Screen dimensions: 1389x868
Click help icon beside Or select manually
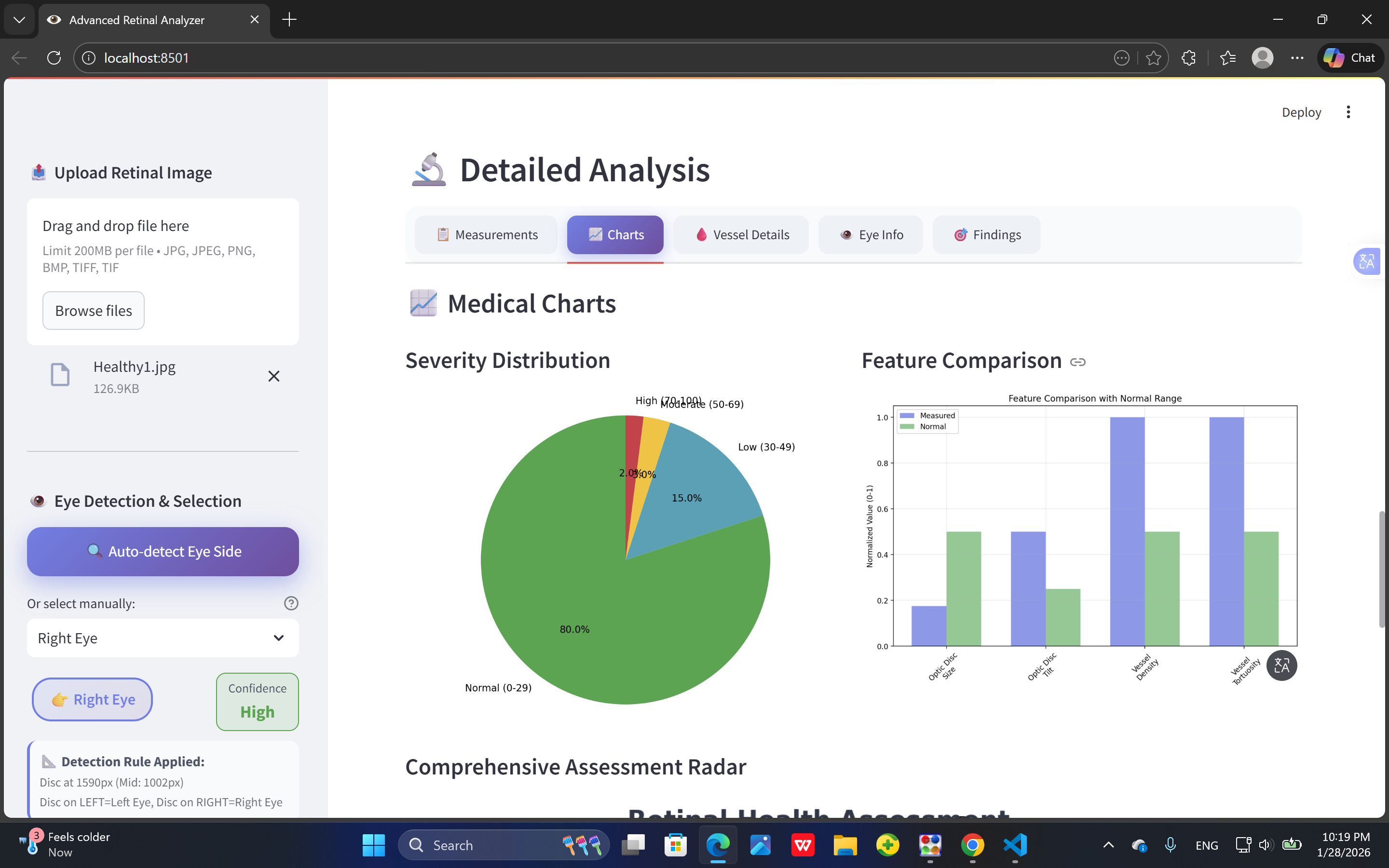point(291,603)
